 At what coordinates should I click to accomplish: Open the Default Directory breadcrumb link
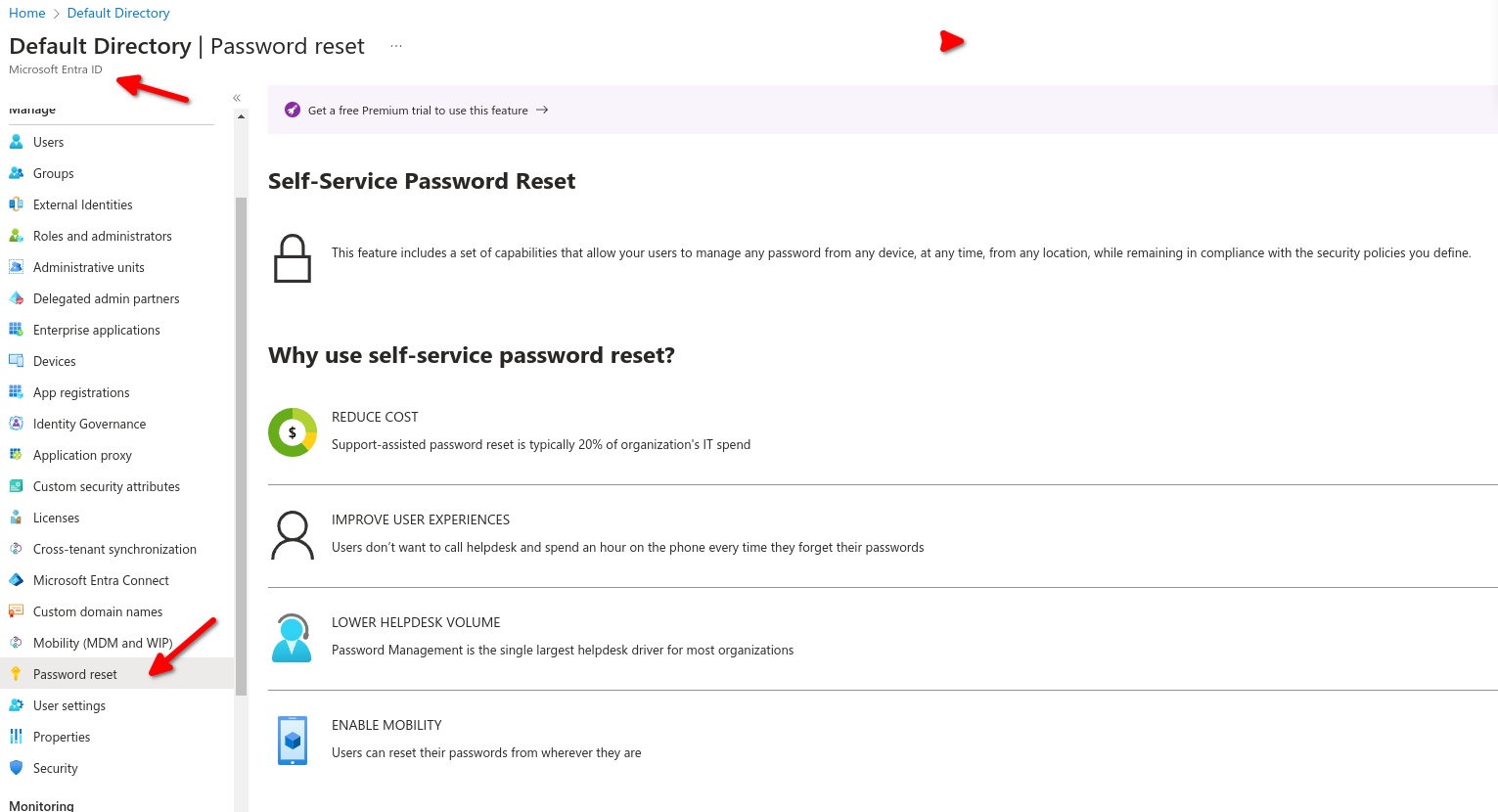(x=118, y=13)
